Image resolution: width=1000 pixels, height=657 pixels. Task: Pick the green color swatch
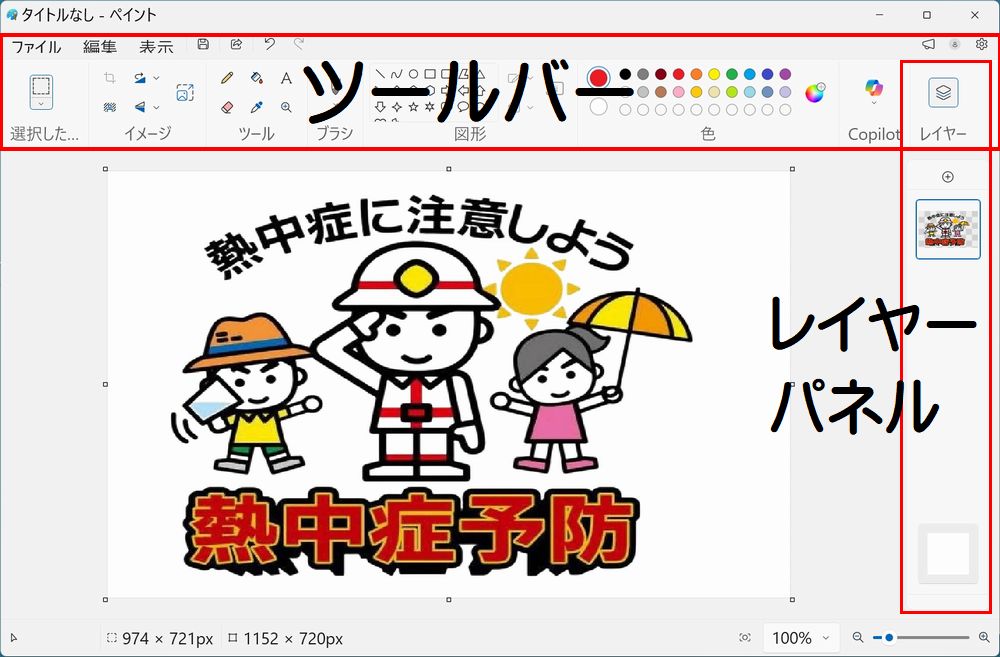coord(732,74)
